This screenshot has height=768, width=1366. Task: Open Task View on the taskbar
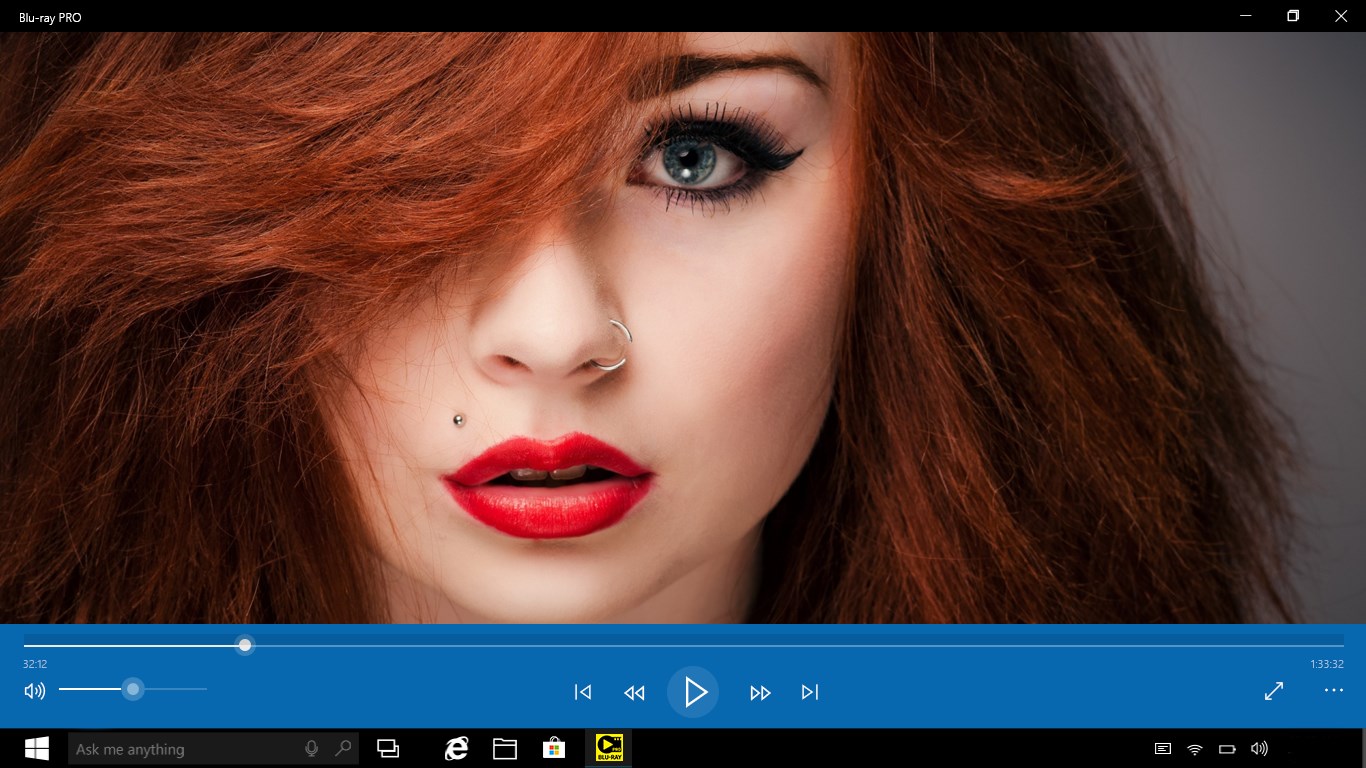pos(388,748)
